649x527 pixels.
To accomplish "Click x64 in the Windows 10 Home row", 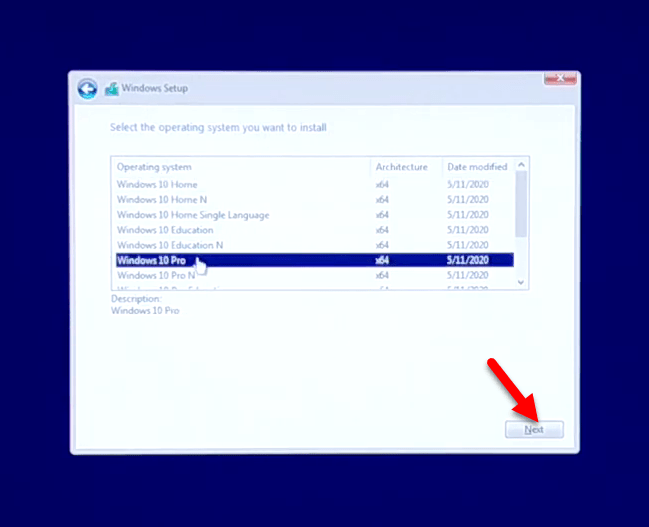I will tap(382, 184).
